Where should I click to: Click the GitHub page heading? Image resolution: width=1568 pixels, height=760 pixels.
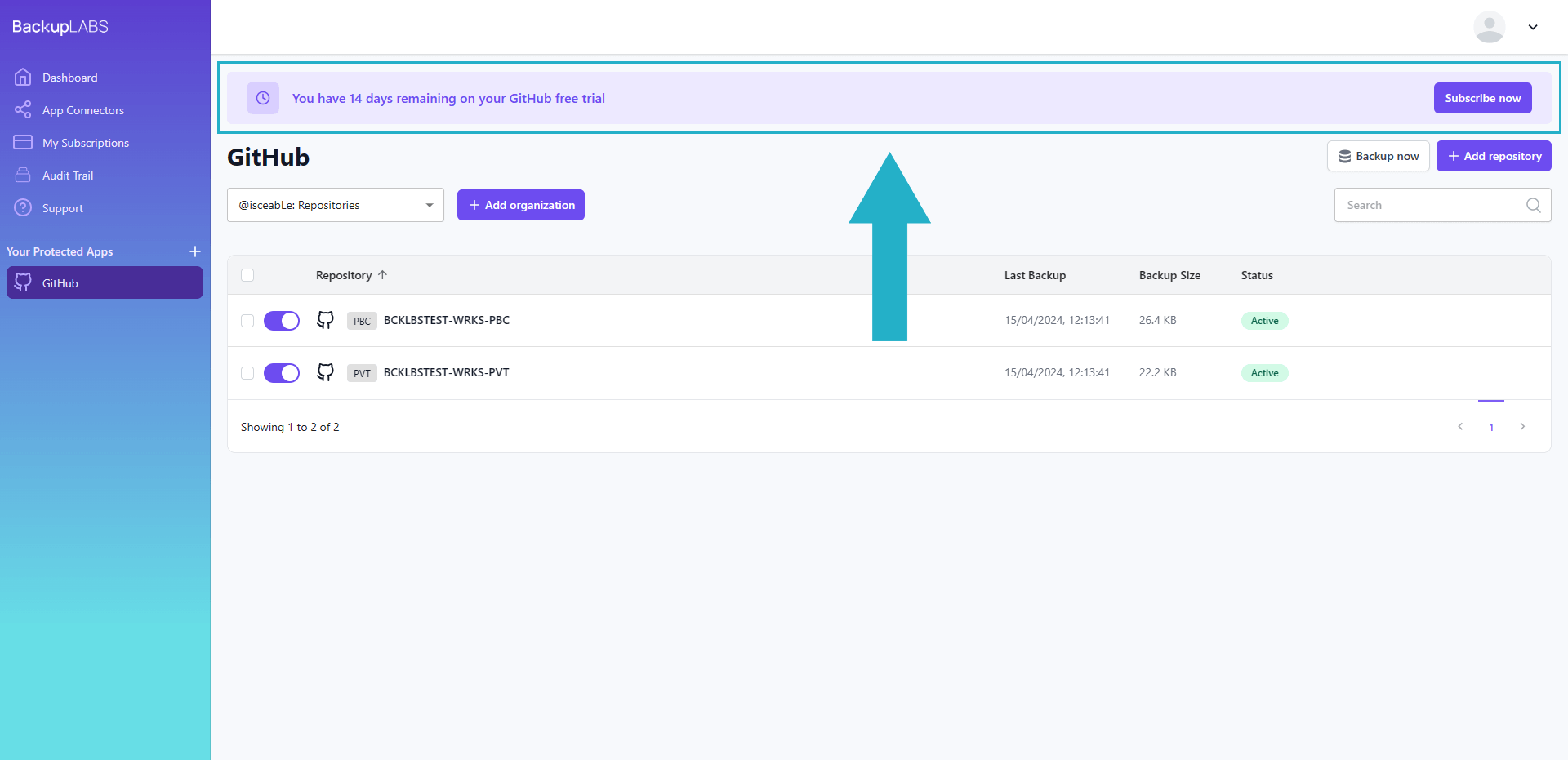pos(268,157)
